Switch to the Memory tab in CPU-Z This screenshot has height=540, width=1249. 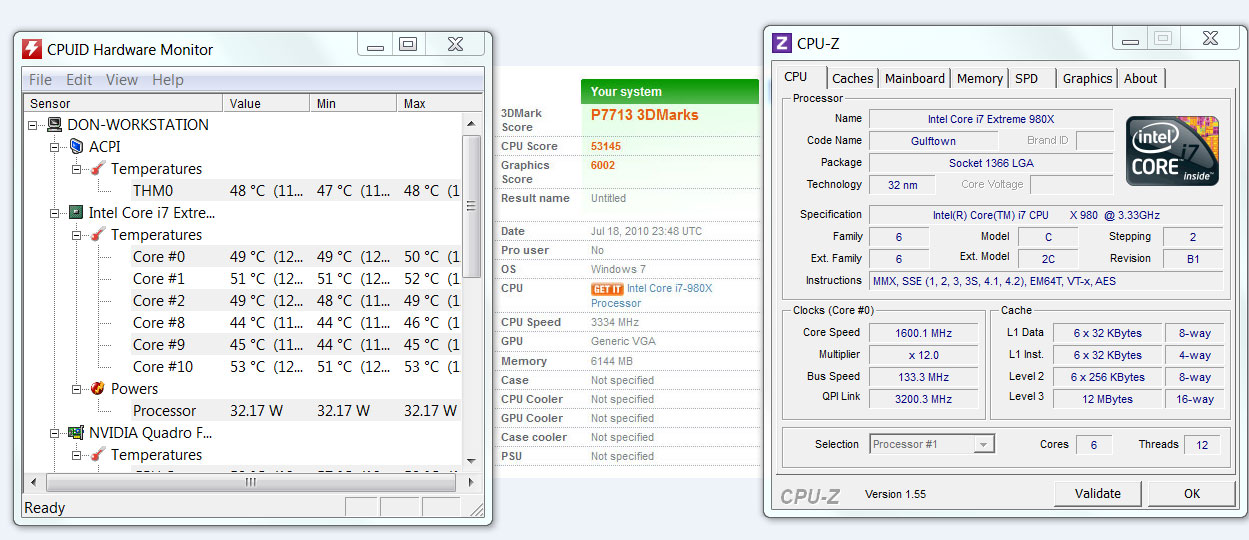[980, 78]
